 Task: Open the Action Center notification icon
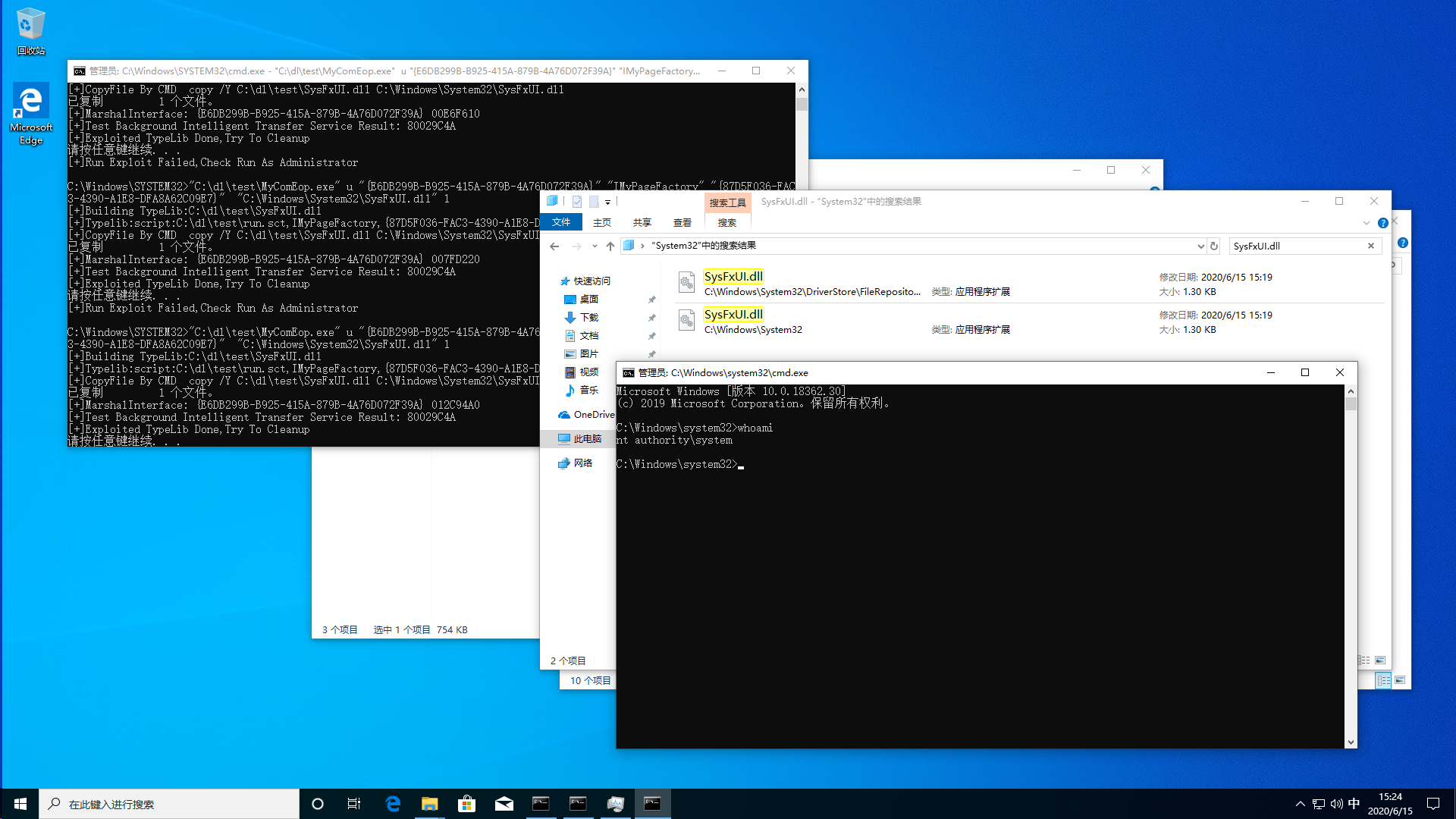click(x=1433, y=804)
